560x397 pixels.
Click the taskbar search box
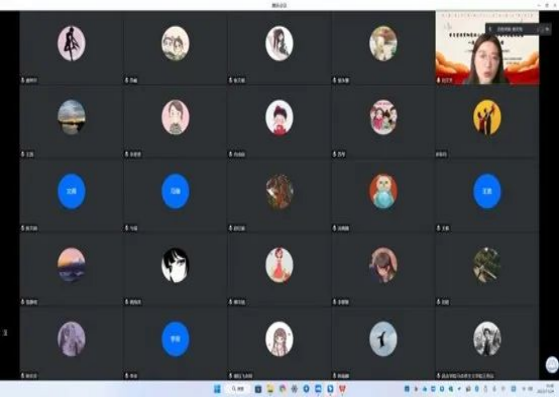coord(239,389)
